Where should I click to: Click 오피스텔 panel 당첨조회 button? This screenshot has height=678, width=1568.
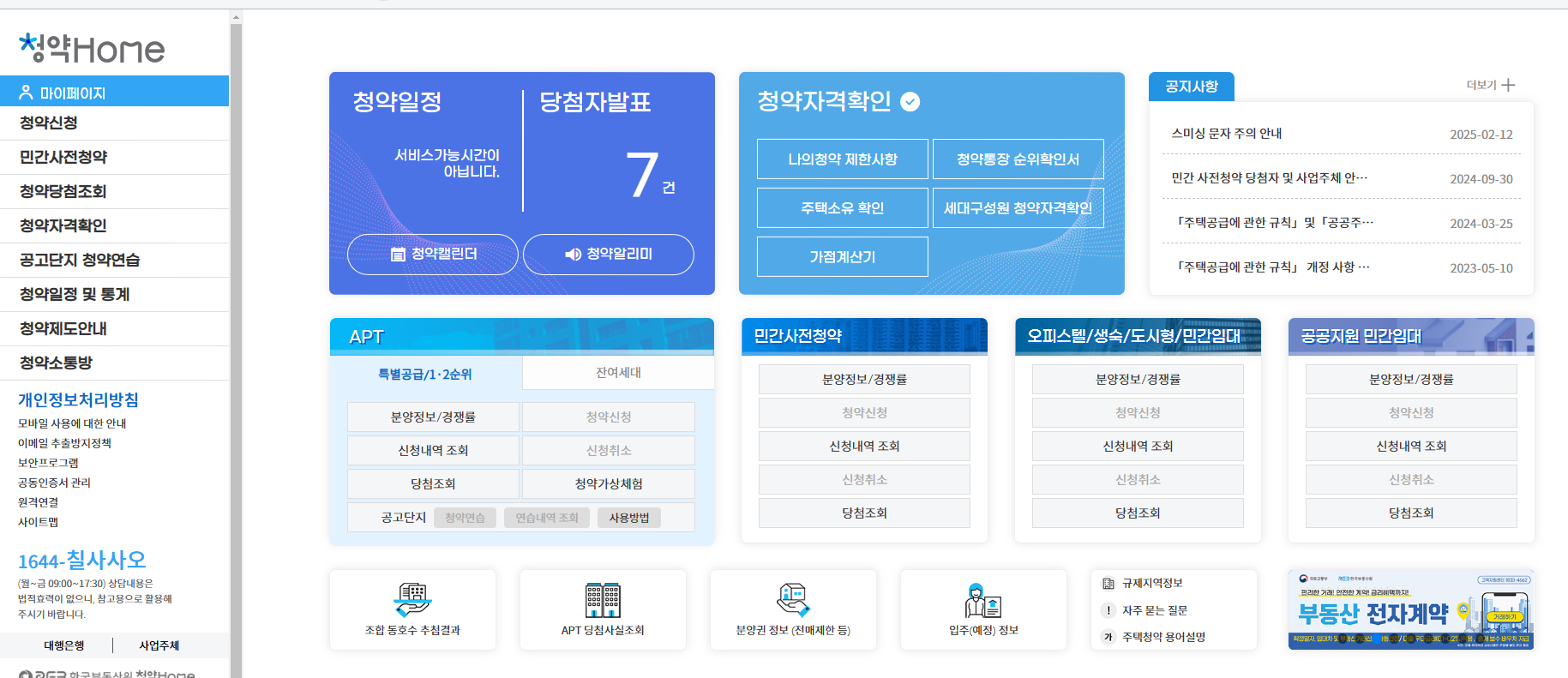coord(1138,513)
